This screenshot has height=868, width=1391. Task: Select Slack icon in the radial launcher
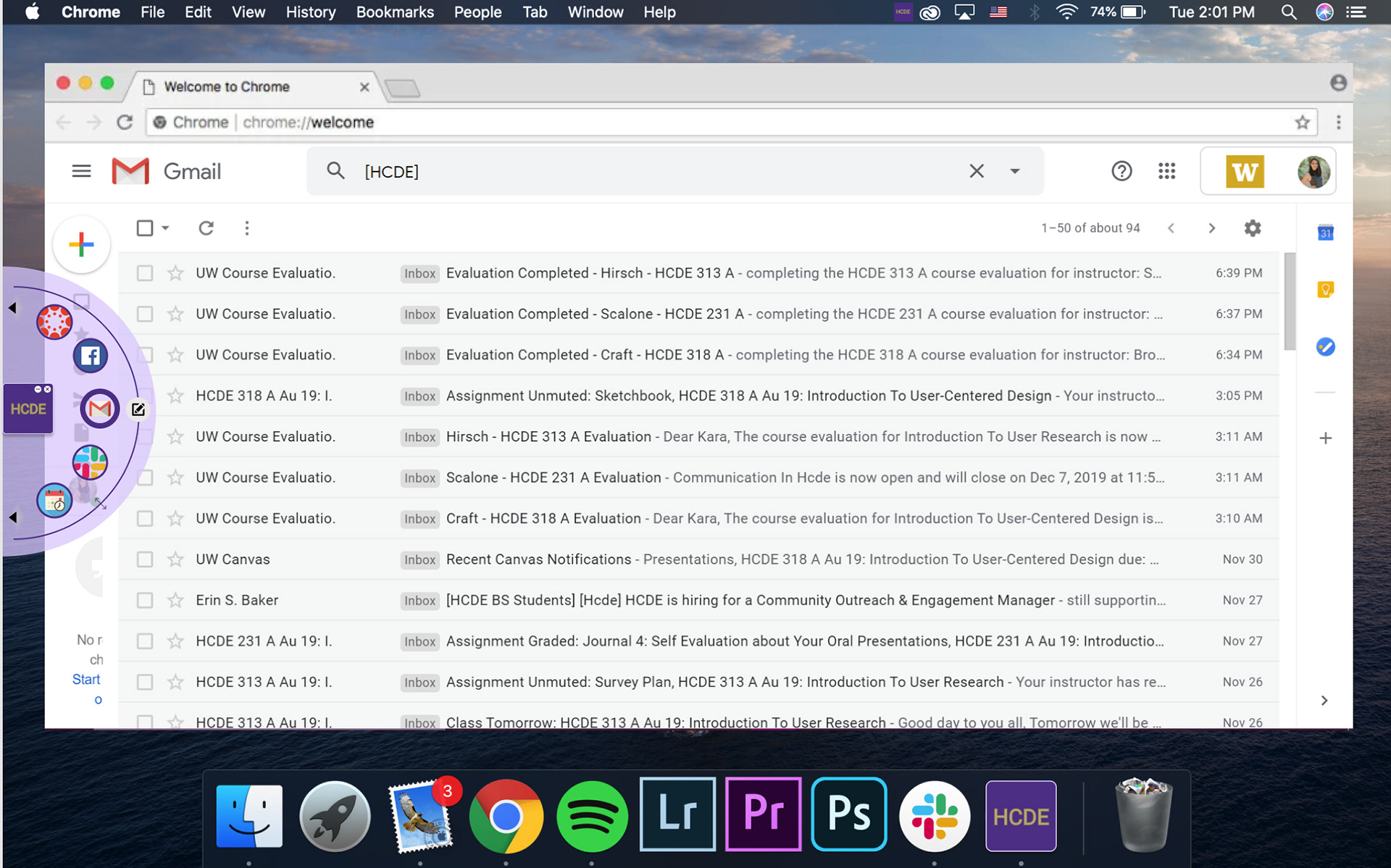(90, 463)
